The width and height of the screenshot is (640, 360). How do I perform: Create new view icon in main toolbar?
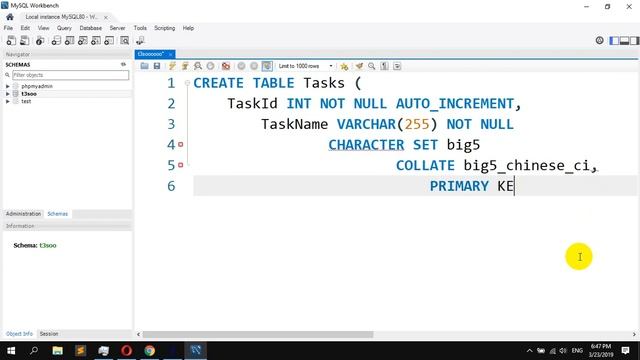click(82, 40)
